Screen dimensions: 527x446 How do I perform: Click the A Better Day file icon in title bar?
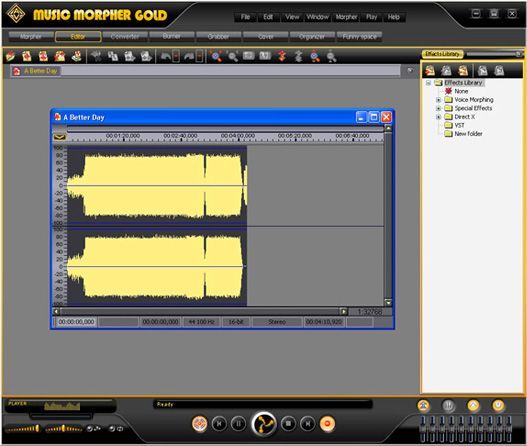(58, 117)
